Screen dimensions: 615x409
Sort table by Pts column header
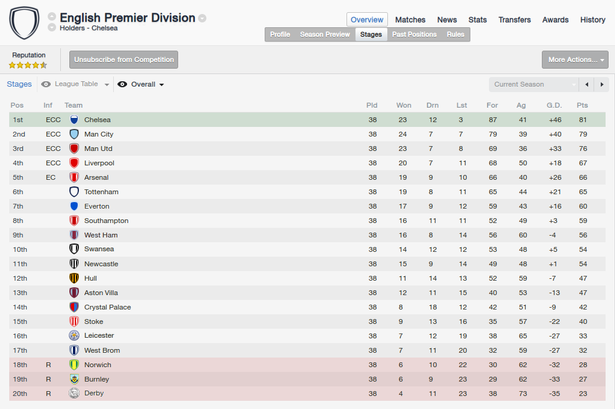click(x=582, y=105)
